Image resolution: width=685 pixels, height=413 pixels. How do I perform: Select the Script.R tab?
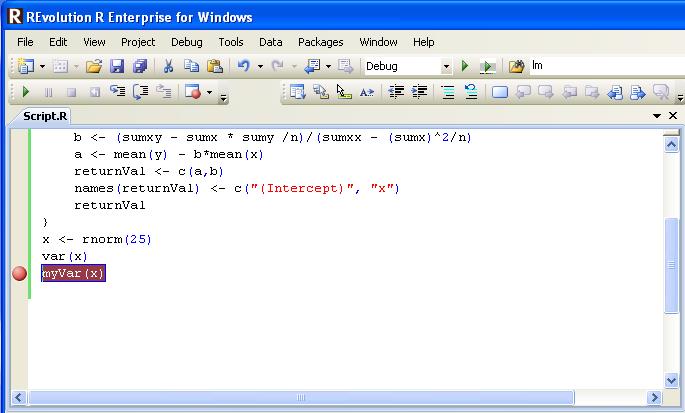click(43, 116)
